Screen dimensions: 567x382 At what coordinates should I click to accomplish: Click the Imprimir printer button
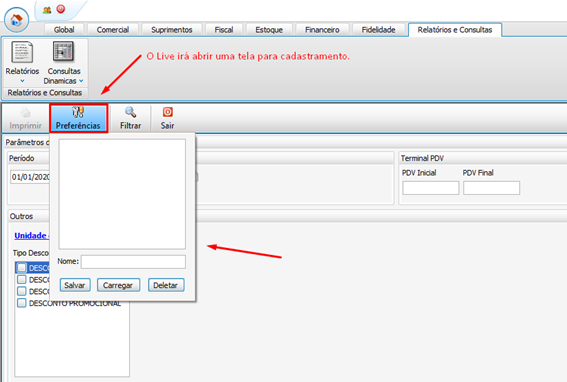[x=25, y=118]
